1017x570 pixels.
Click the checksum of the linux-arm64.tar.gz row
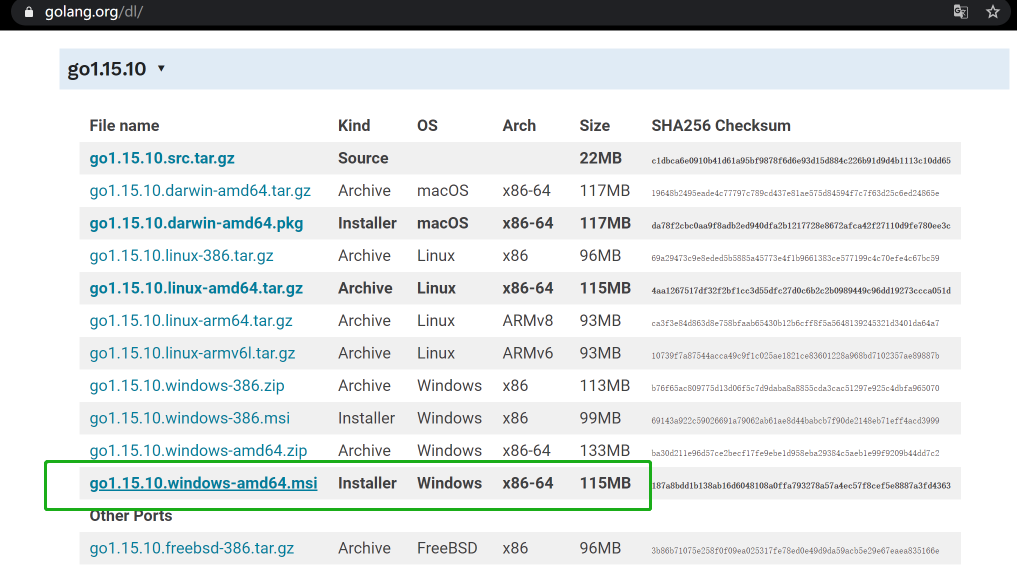click(795, 323)
